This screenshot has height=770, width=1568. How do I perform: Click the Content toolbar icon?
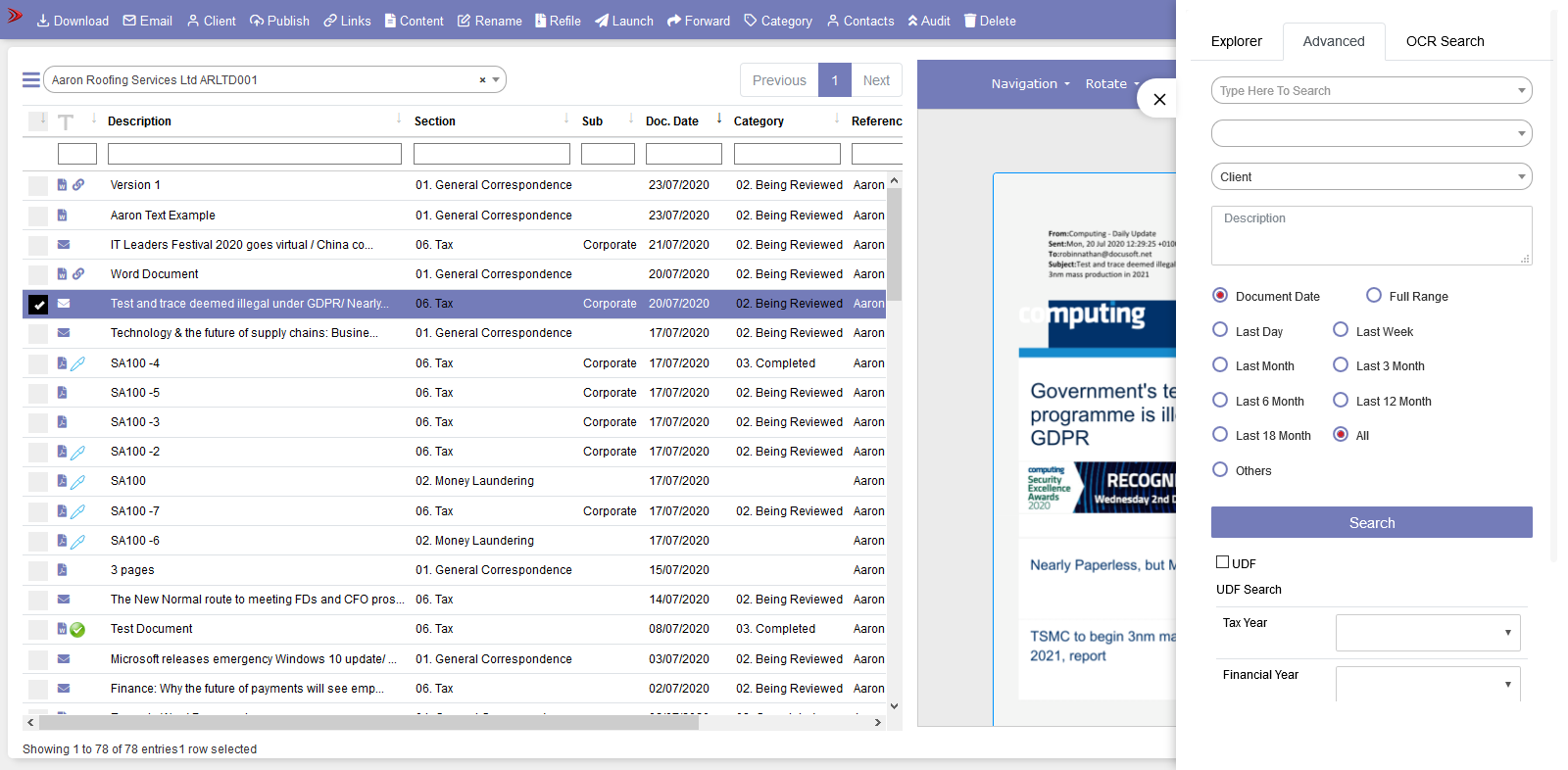(414, 21)
